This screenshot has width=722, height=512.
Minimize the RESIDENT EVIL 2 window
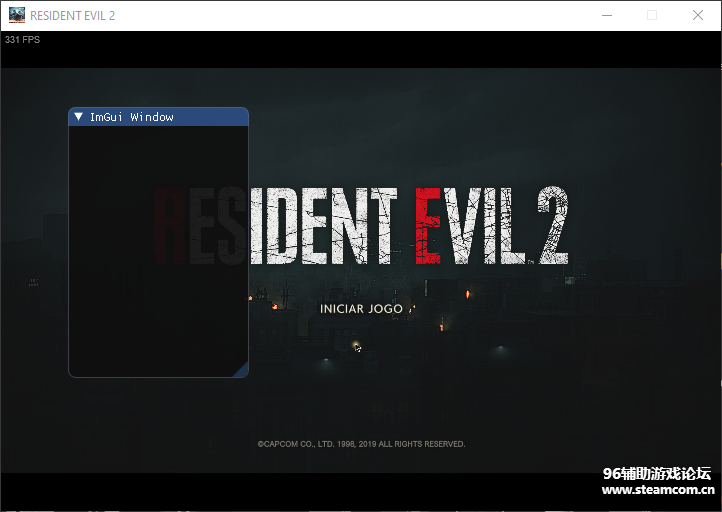[x=607, y=15]
